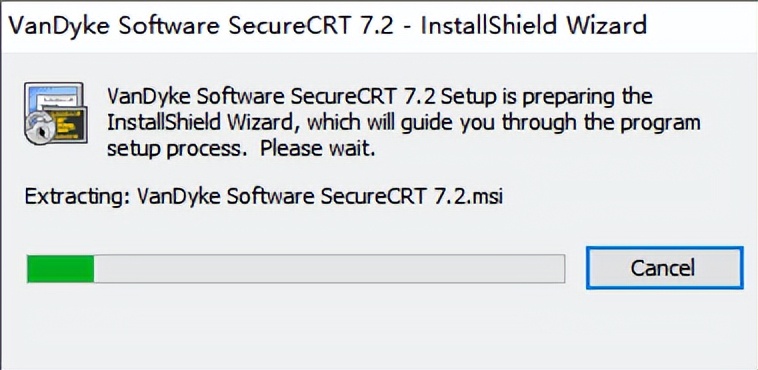Click the 'Please wait.' message text

point(318,149)
